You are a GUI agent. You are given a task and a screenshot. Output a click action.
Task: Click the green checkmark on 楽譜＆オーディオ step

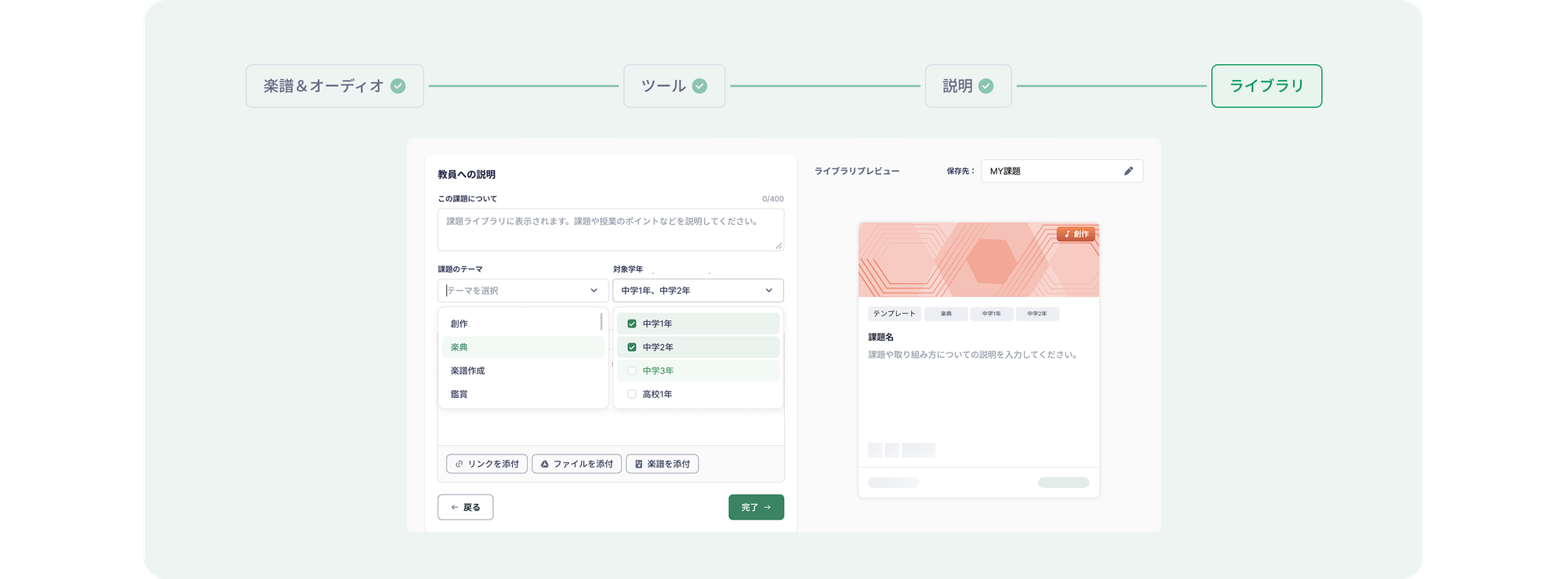[398, 86]
